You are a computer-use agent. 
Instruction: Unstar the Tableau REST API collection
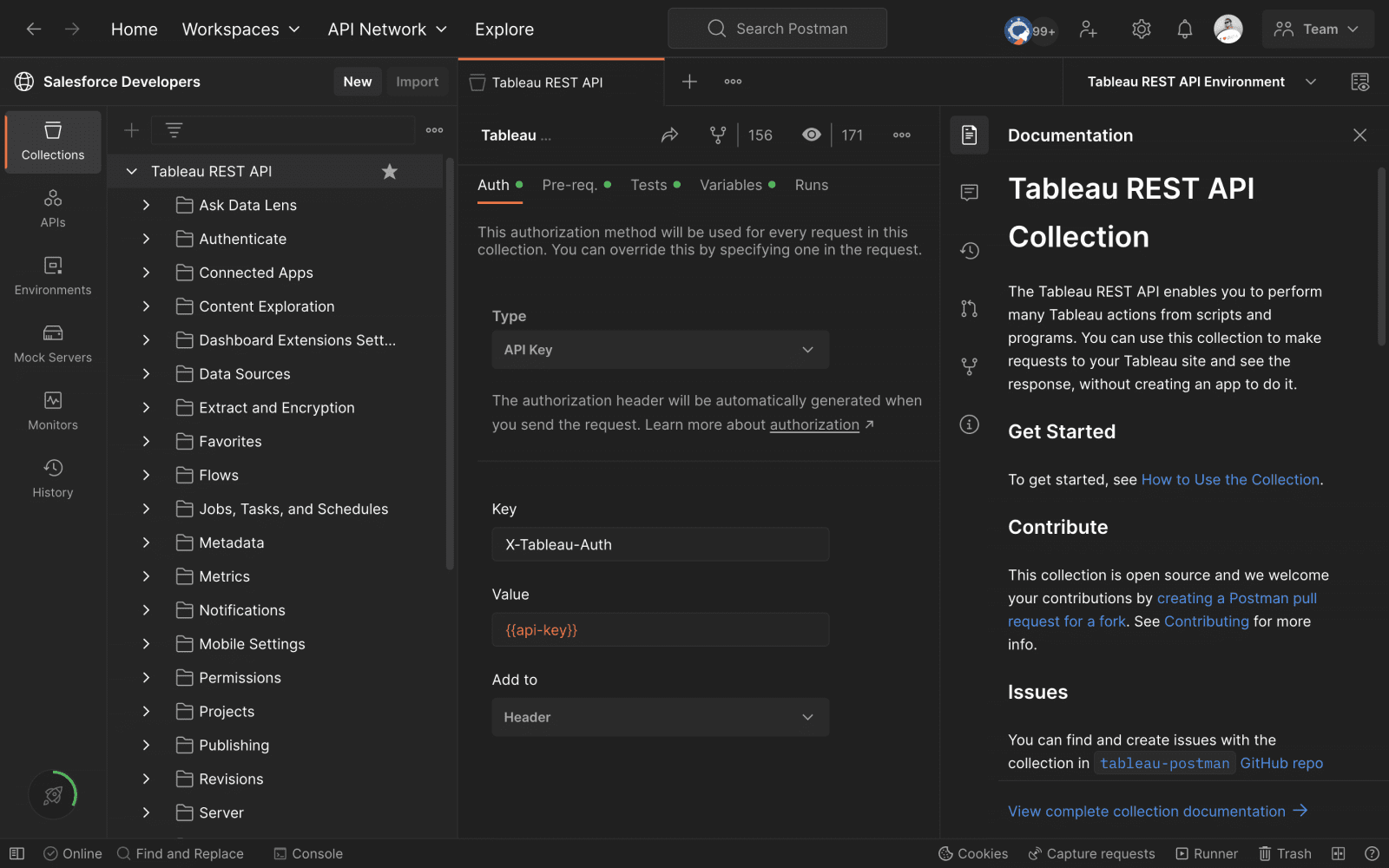coord(390,171)
